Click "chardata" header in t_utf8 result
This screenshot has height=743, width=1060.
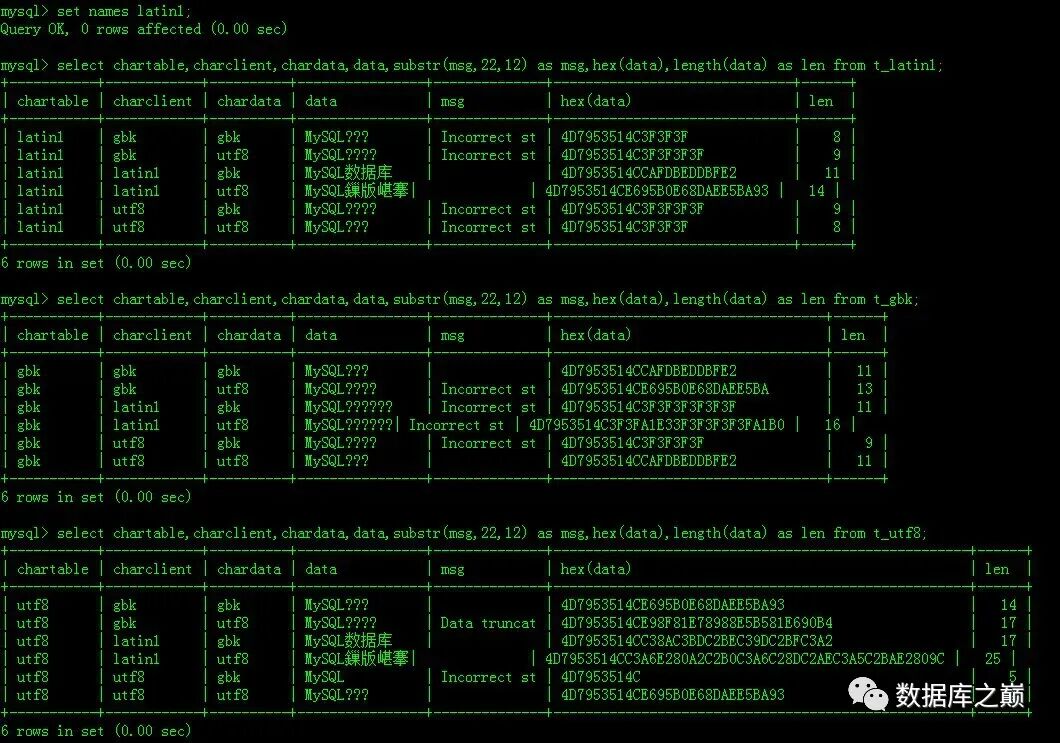pyautogui.click(x=249, y=569)
